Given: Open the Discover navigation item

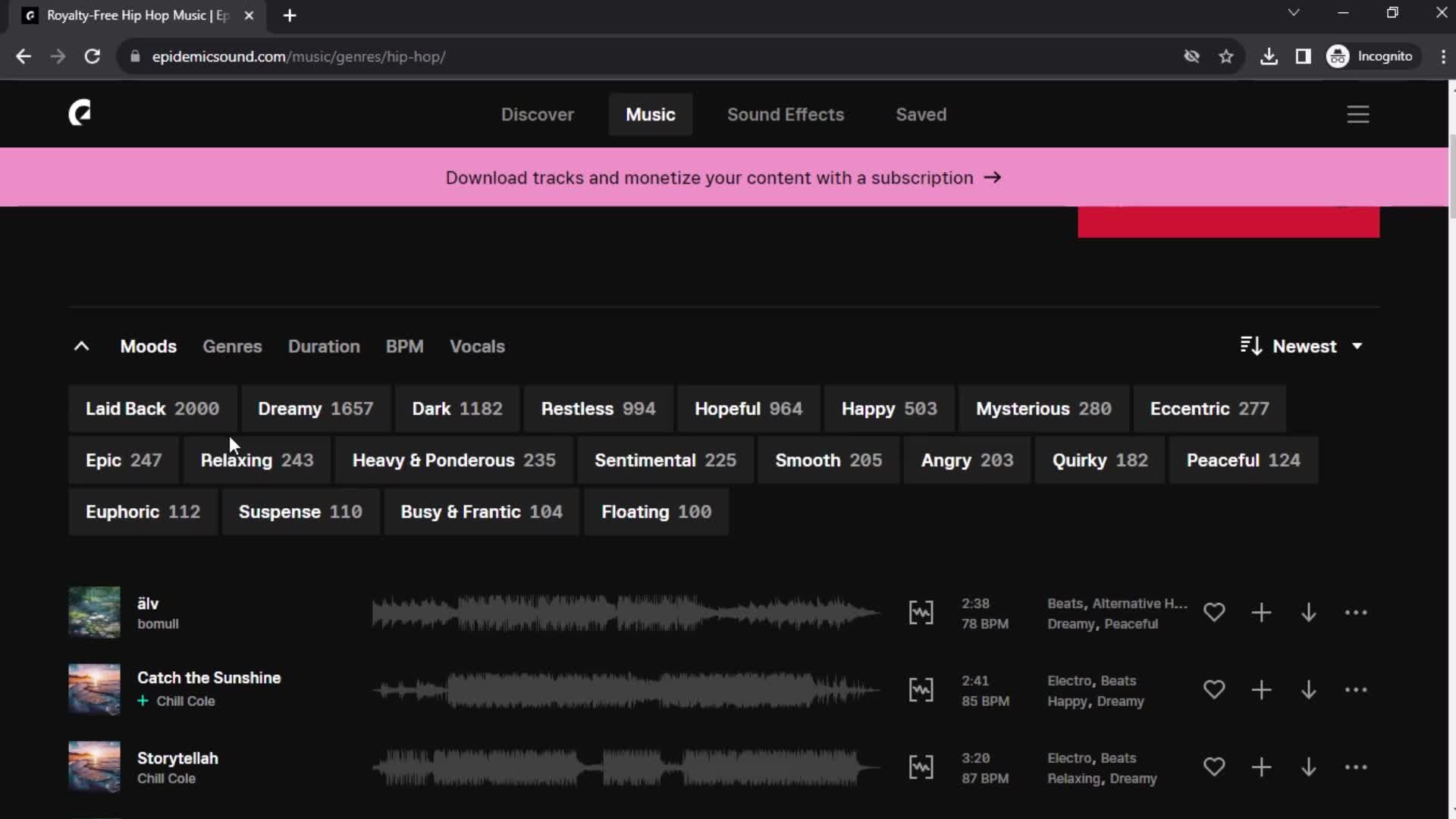Looking at the screenshot, I should (x=537, y=115).
